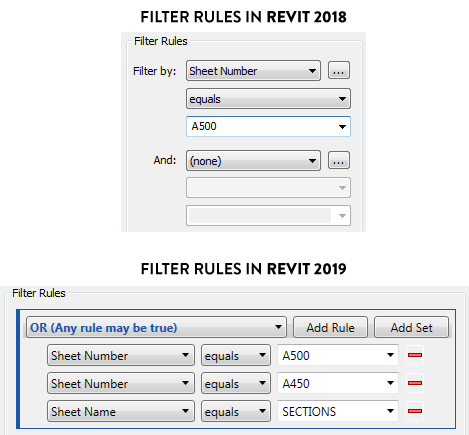Open the SECTIONS value dropdown
Image resolution: width=469 pixels, height=435 pixels.
(x=338, y=411)
